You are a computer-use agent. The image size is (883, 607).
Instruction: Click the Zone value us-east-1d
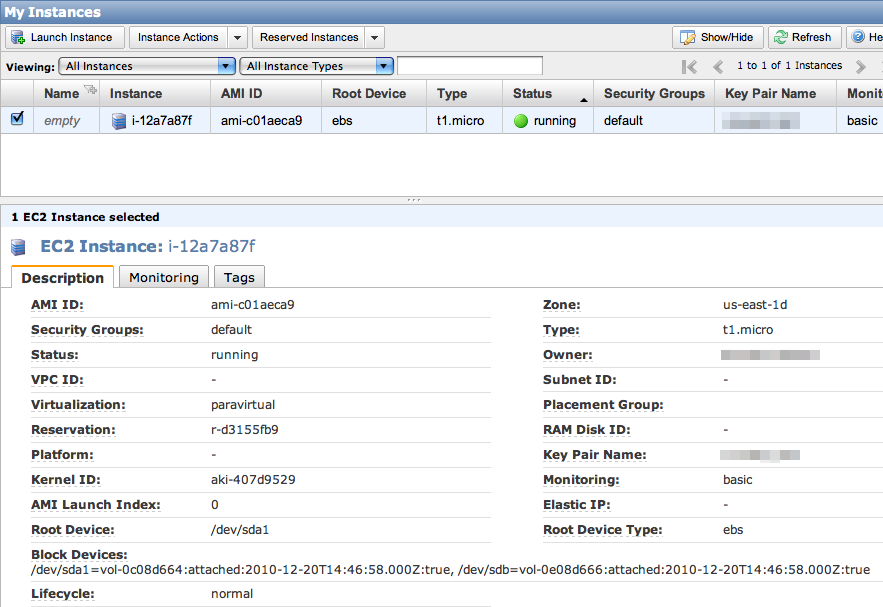pyautogui.click(x=755, y=305)
